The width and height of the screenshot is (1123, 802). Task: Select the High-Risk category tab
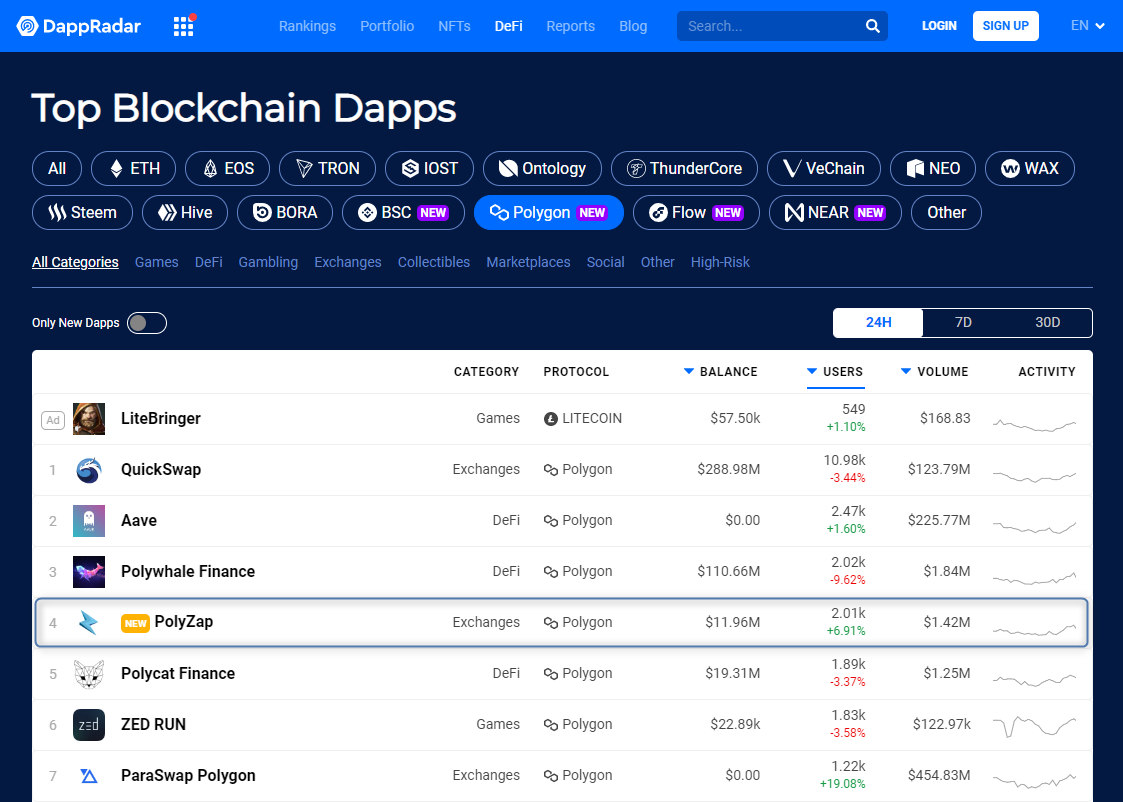pos(720,262)
